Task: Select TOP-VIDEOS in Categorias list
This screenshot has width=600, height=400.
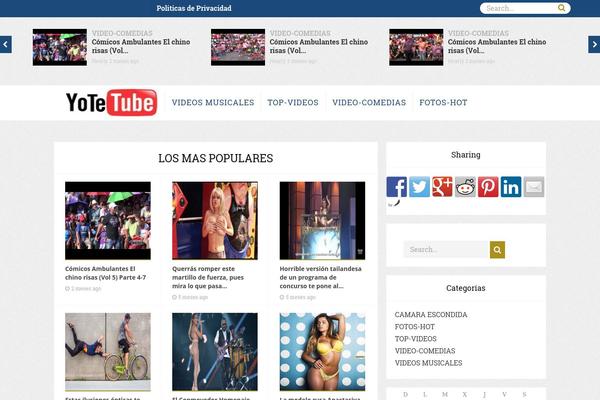Action: click(416, 339)
